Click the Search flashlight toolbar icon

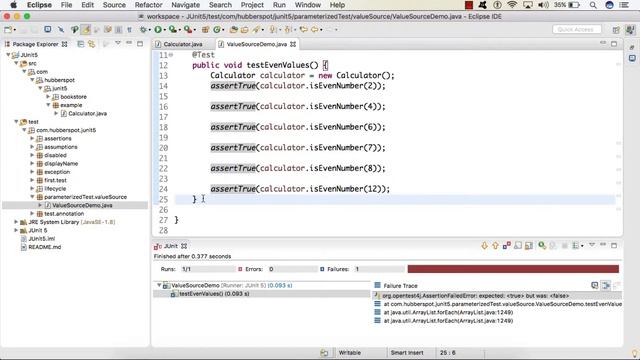256,29
